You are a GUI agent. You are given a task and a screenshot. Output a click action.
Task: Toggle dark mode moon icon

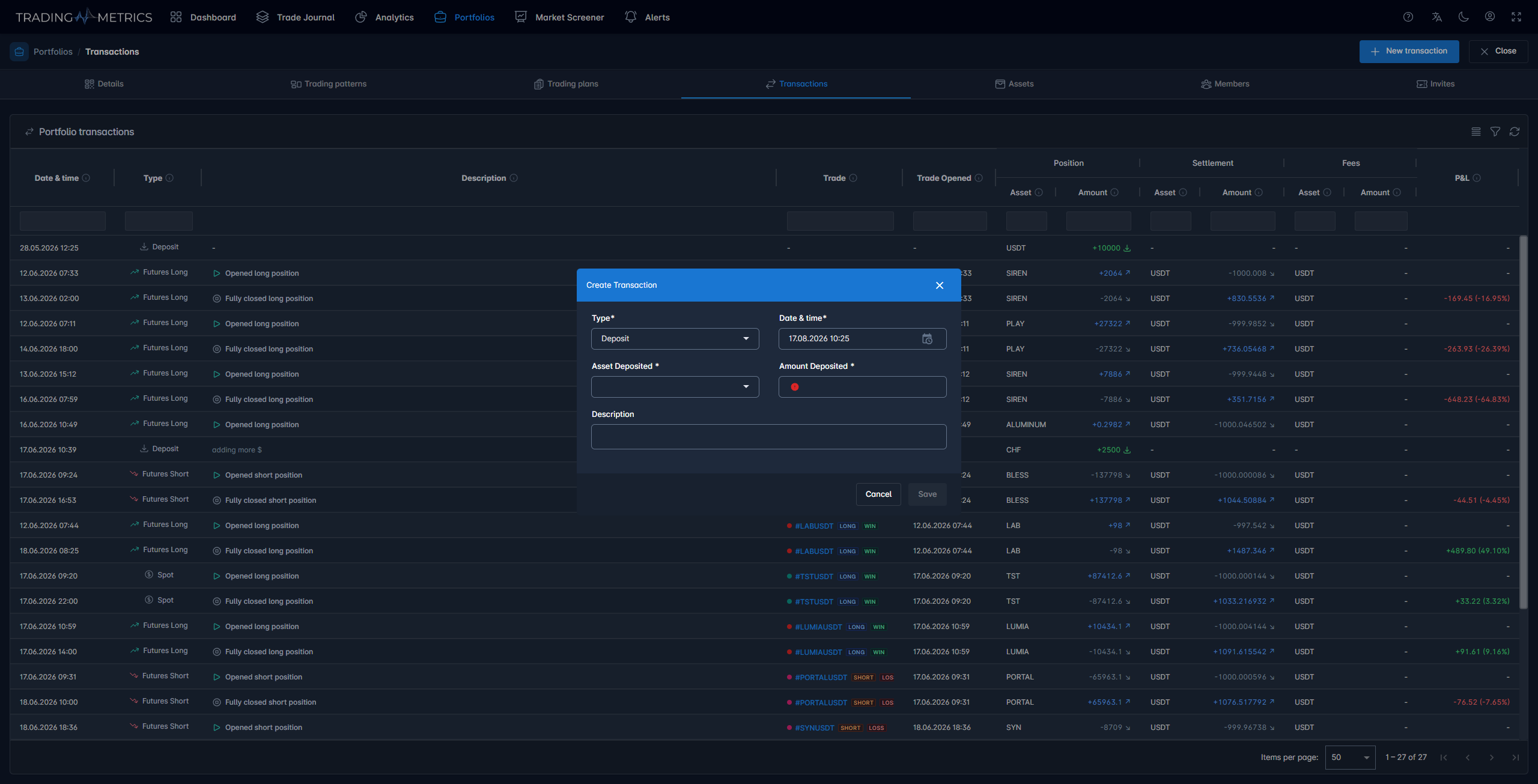1464,17
